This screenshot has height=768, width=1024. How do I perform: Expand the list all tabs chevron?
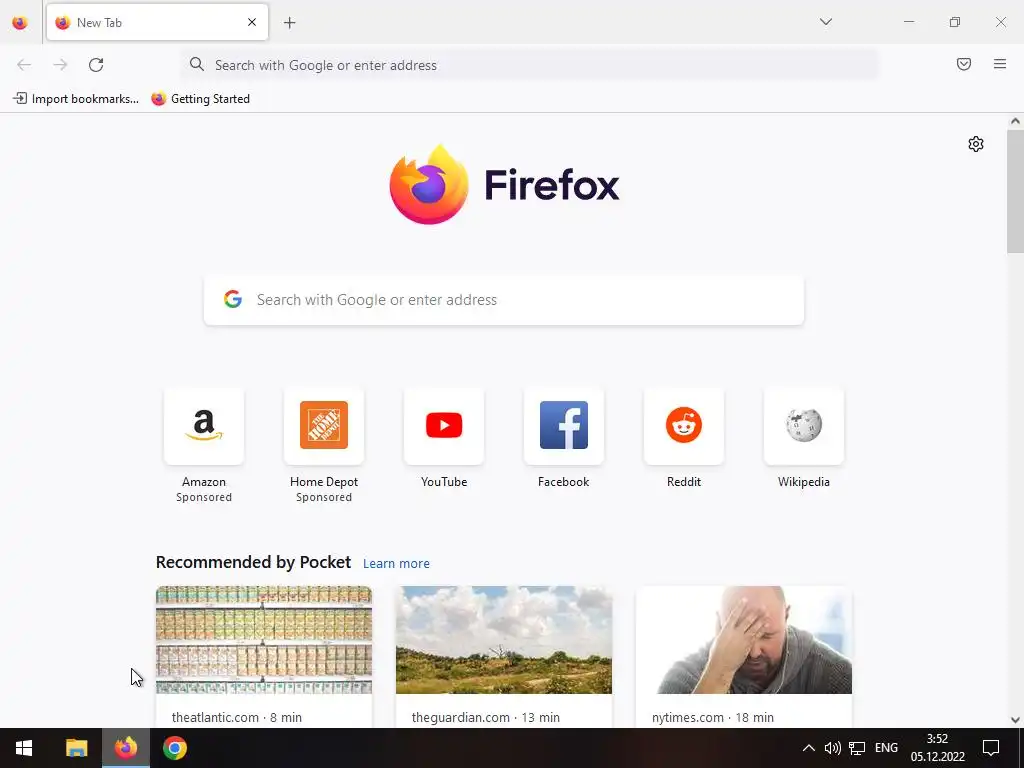click(x=826, y=22)
